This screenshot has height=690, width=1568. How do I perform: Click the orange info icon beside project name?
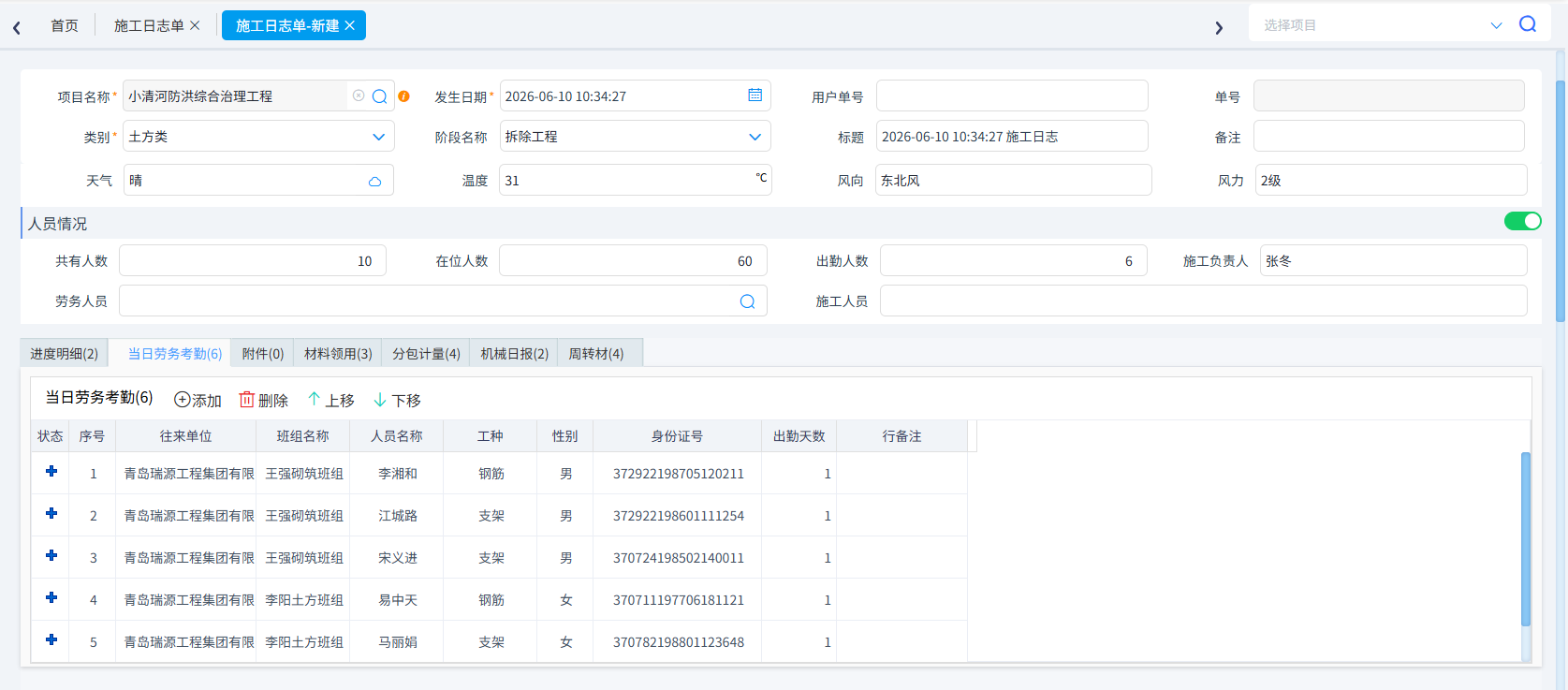tap(404, 96)
